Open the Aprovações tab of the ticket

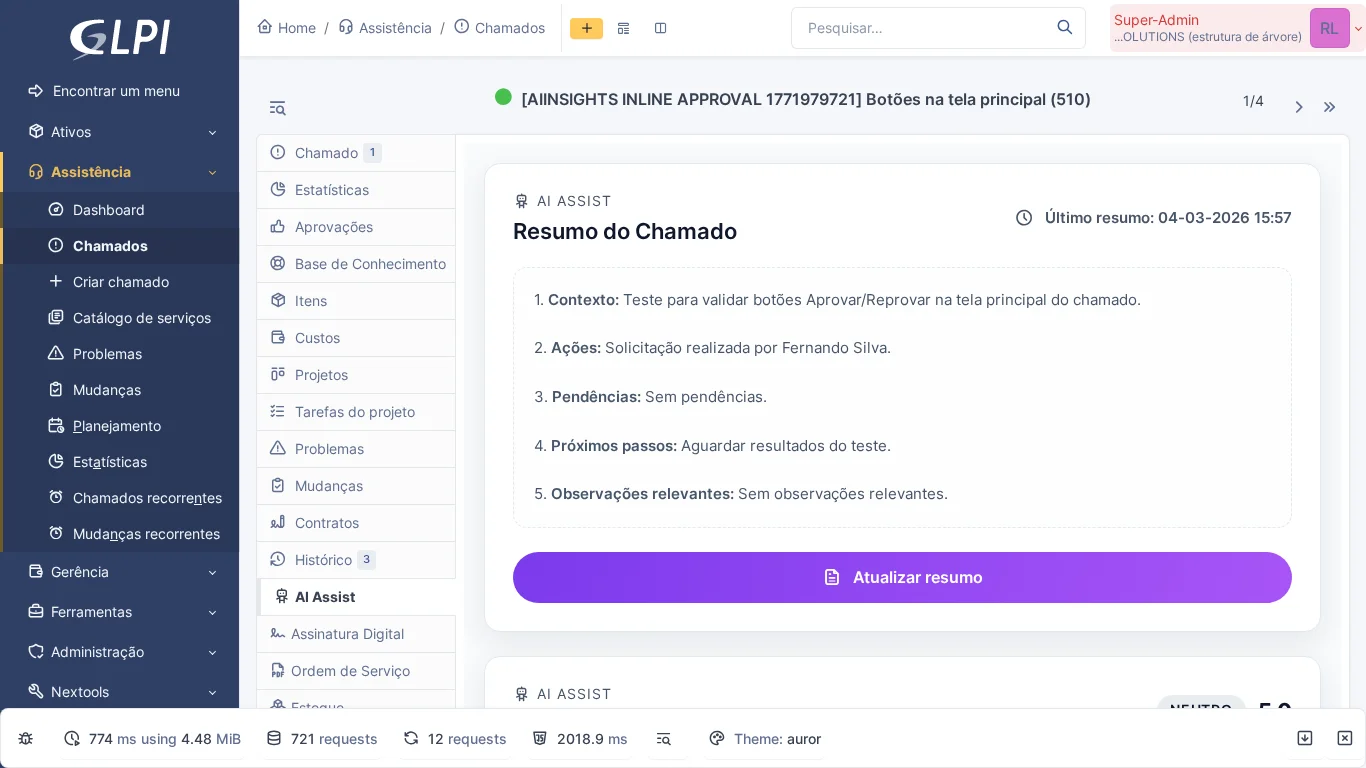tap(334, 227)
